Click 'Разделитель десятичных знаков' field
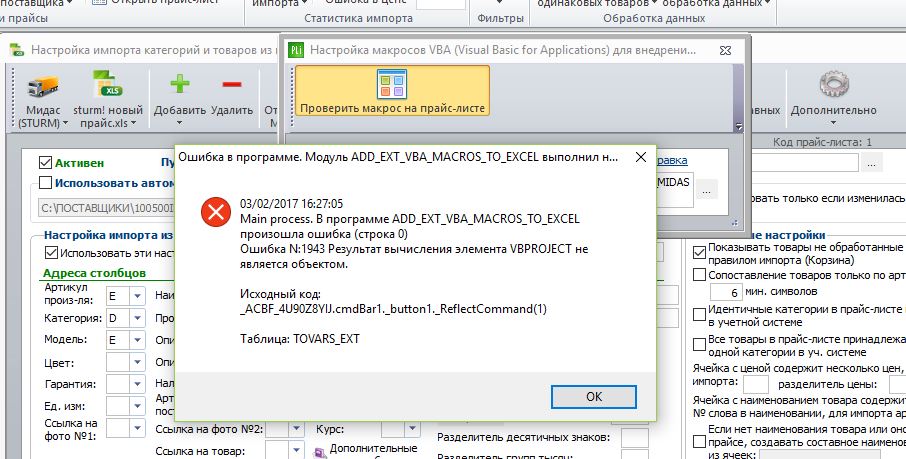The width and height of the screenshot is (906, 459). tap(634, 438)
